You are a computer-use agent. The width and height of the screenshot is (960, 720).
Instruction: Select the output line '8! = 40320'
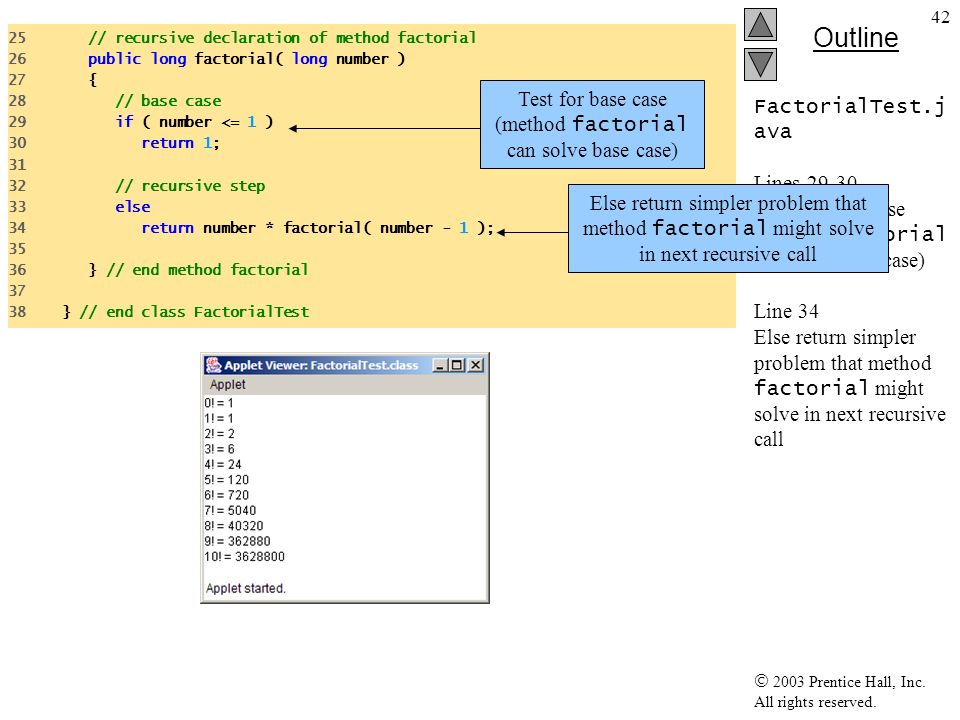[x=234, y=525]
